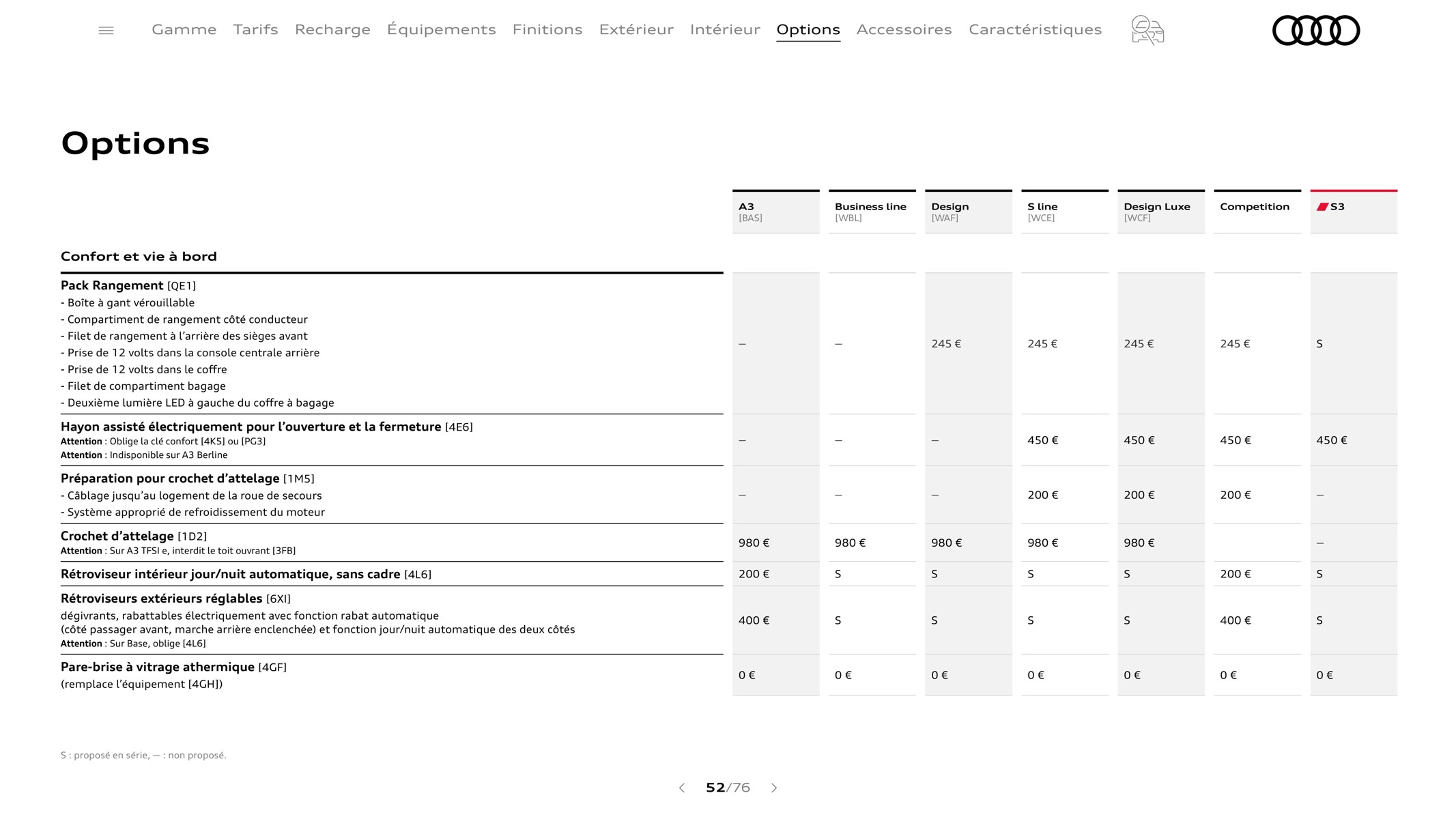1456x819 pixels.
Task: Open the Gamme tab
Action: coord(184,29)
